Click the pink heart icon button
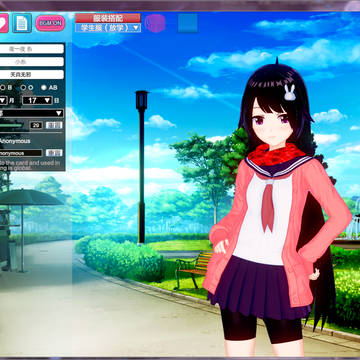 pyautogui.click(x=4, y=23)
